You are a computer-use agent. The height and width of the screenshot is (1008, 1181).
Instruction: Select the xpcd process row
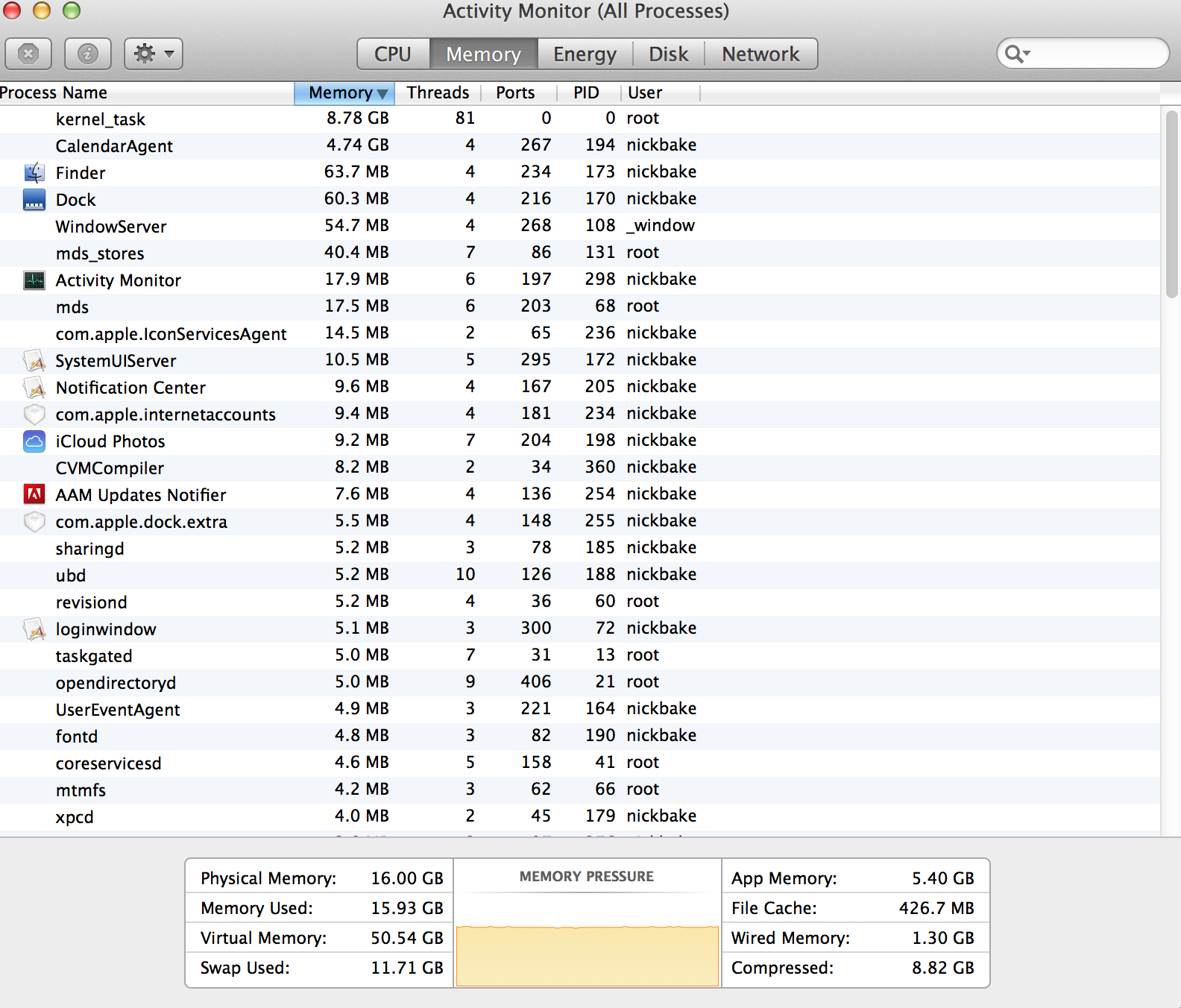click(x=580, y=817)
